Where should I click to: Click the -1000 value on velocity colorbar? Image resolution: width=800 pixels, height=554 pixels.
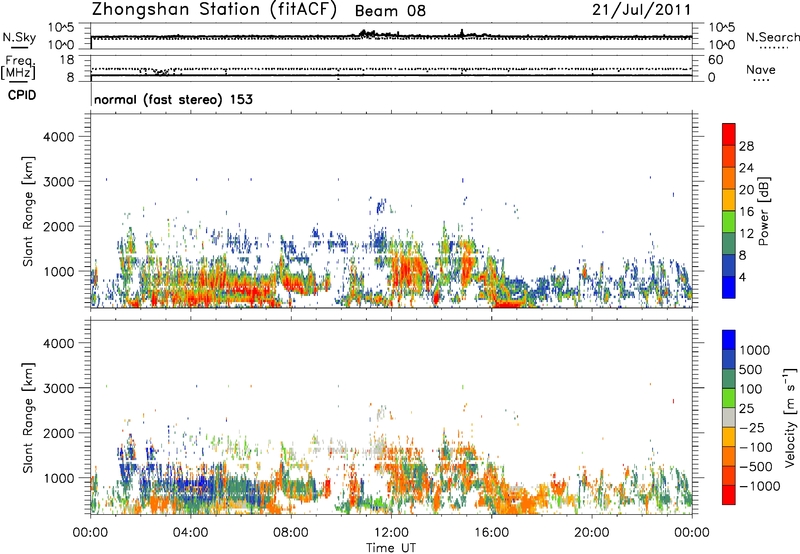(759, 486)
